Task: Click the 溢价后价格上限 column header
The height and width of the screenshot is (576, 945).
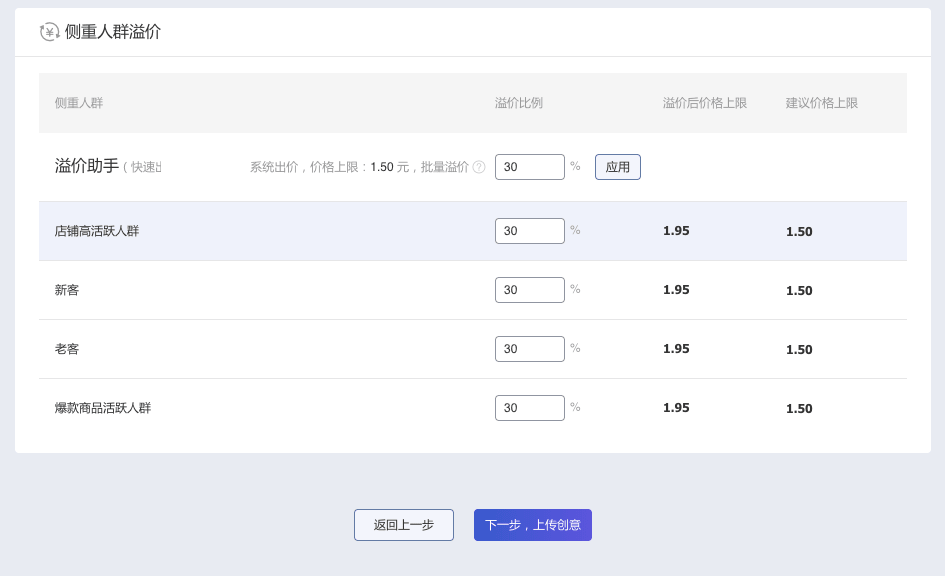Action: click(704, 103)
